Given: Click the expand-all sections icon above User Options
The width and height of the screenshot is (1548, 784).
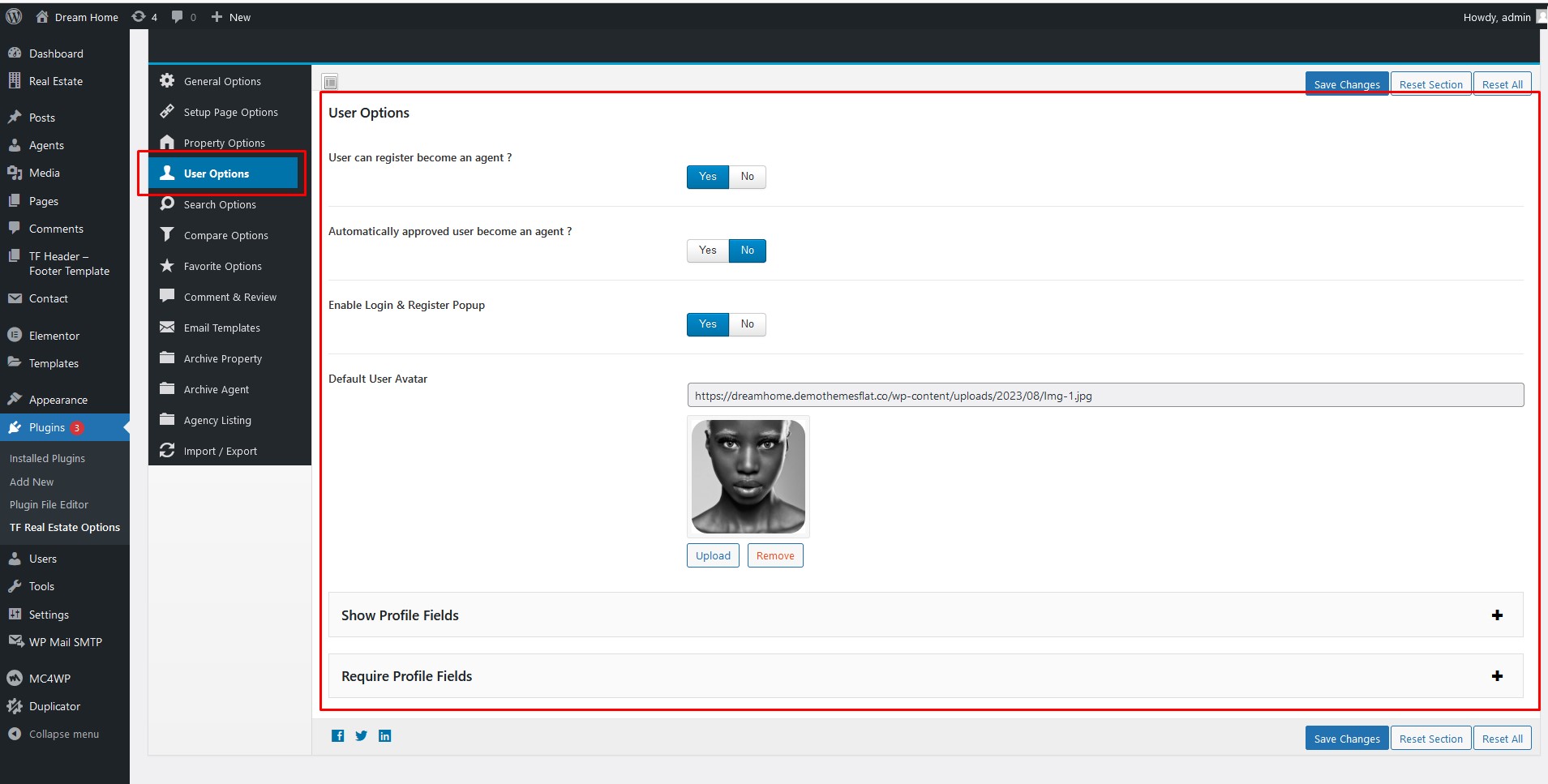Looking at the screenshot, I should click(x=330, y=82).
